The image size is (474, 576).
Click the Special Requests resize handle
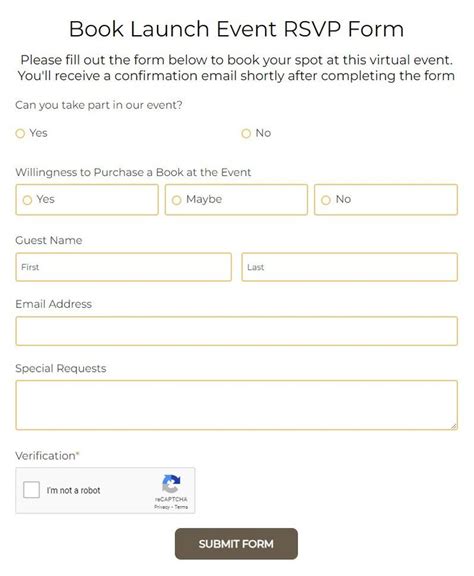pos(454,426)
